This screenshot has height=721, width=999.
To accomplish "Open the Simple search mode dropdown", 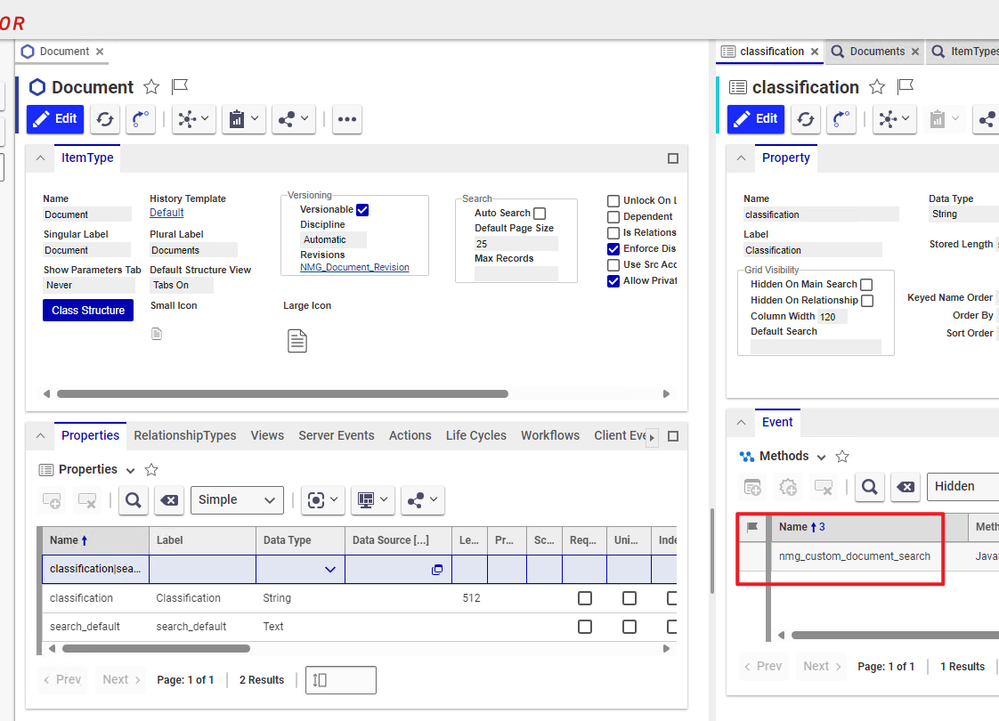I will pyautogui.click(x=237, y=500).
